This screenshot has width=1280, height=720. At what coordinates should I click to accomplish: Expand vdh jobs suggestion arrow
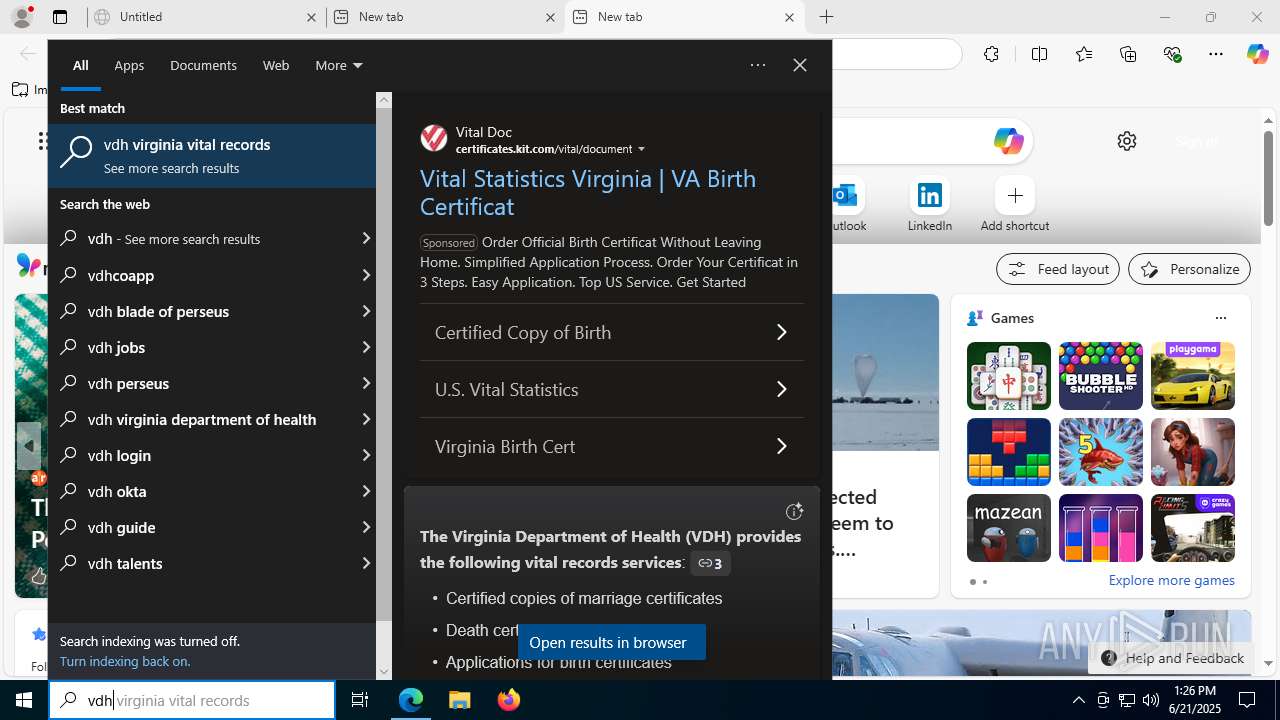pyautogui.click(x=365, y=347)
